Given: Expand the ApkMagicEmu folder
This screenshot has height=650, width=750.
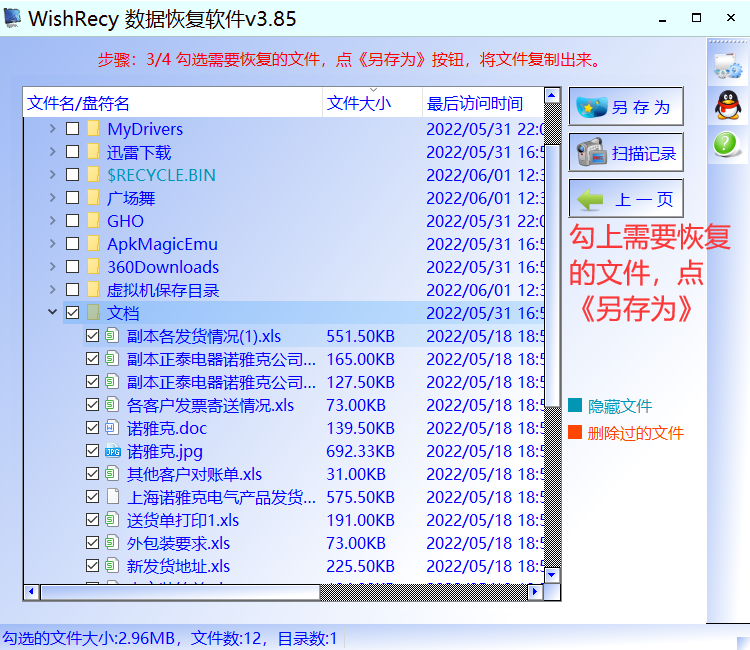Looking at the screenshot, I should (53, 243).
